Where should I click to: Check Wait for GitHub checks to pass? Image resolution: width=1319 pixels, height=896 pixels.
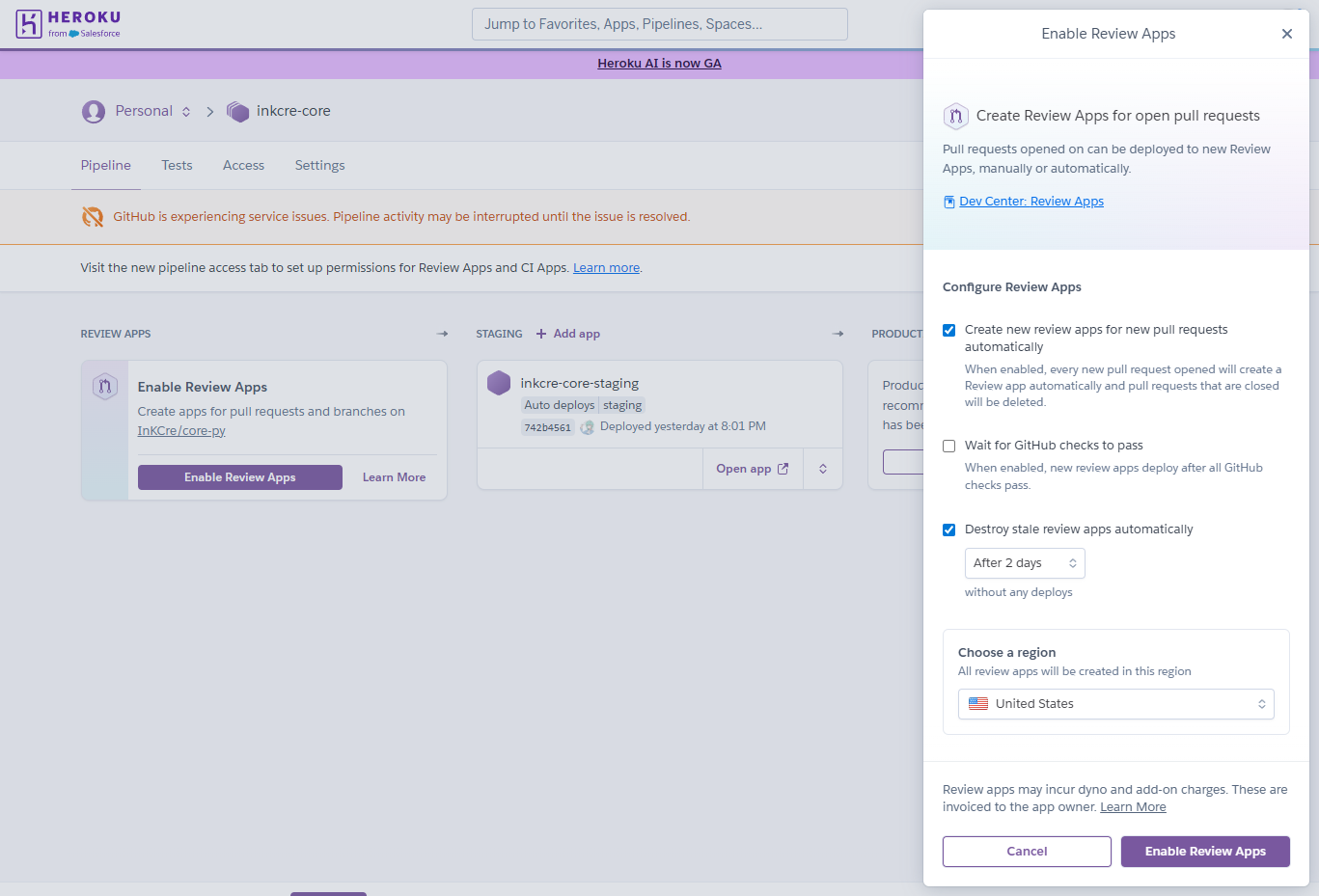pyautogui.click(x=949, y=446)
